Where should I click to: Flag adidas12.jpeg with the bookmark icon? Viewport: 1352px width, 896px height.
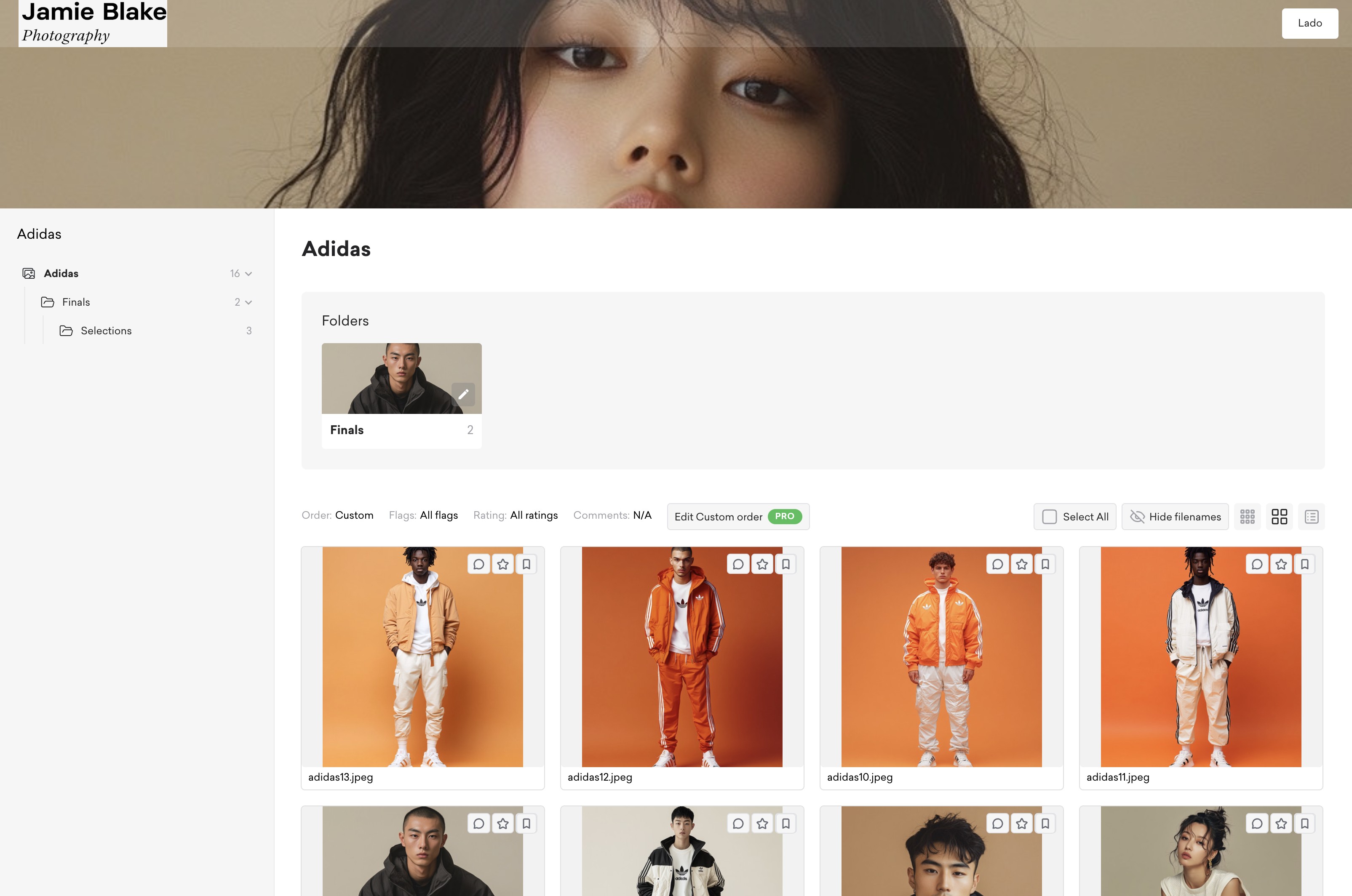pos(786,565)
